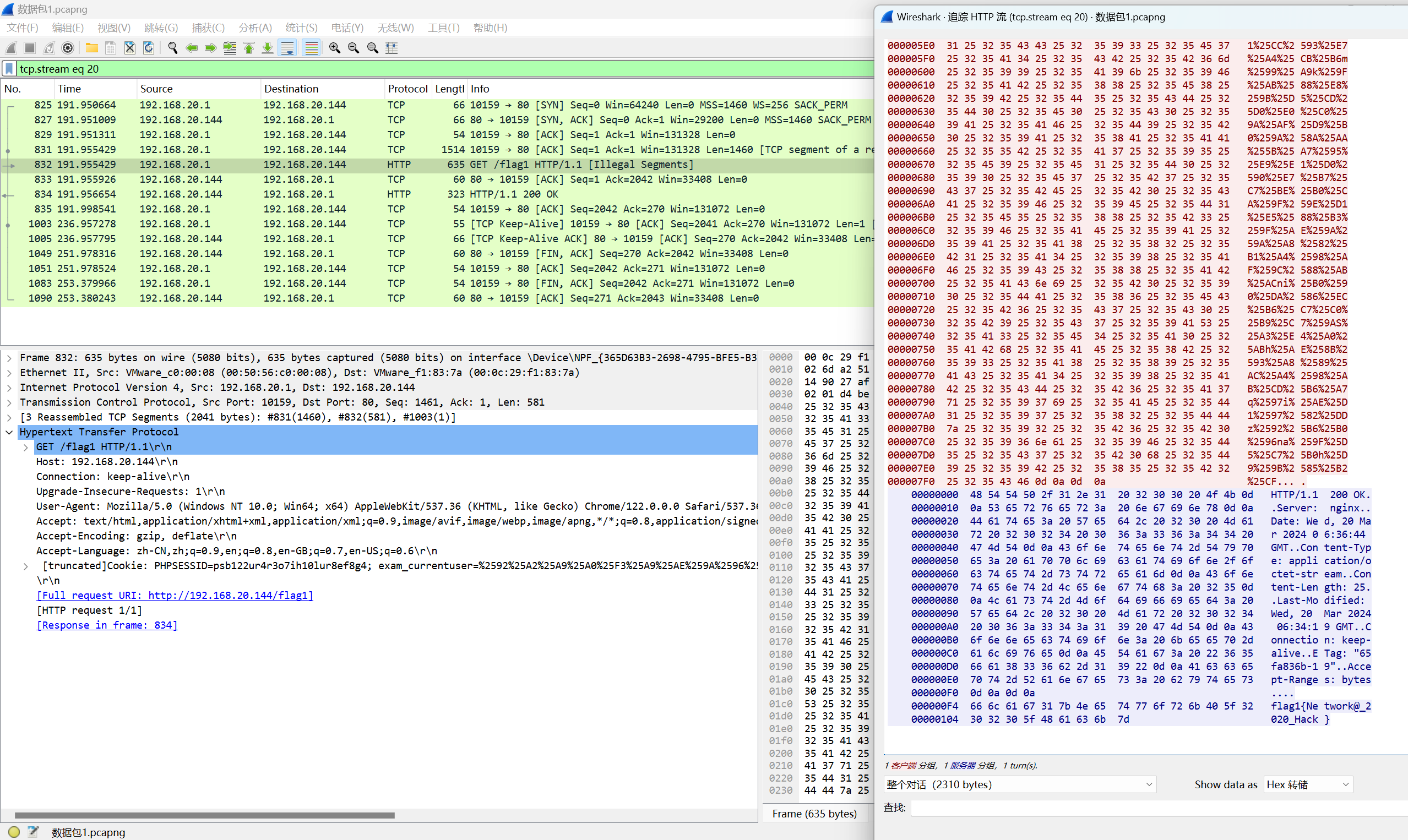Image resolution: width=1408 pixels, height=840 pixels.
Task: Click the display filter field tcp.stream eq 20
Action: tap(444, 69)
